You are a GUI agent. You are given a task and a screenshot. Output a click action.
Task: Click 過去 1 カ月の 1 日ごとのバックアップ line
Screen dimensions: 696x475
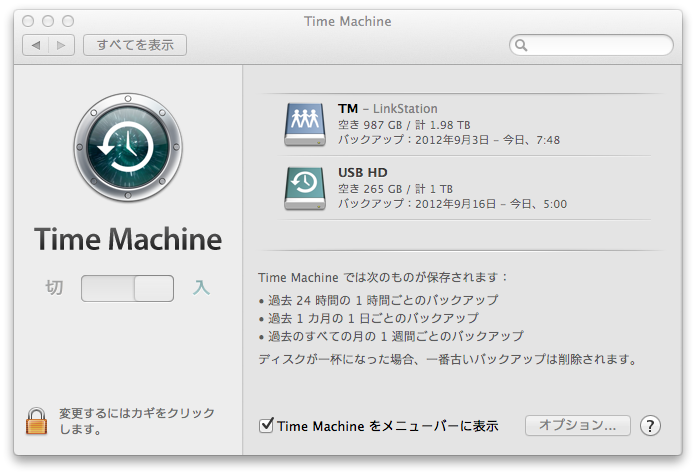[368, 318]
